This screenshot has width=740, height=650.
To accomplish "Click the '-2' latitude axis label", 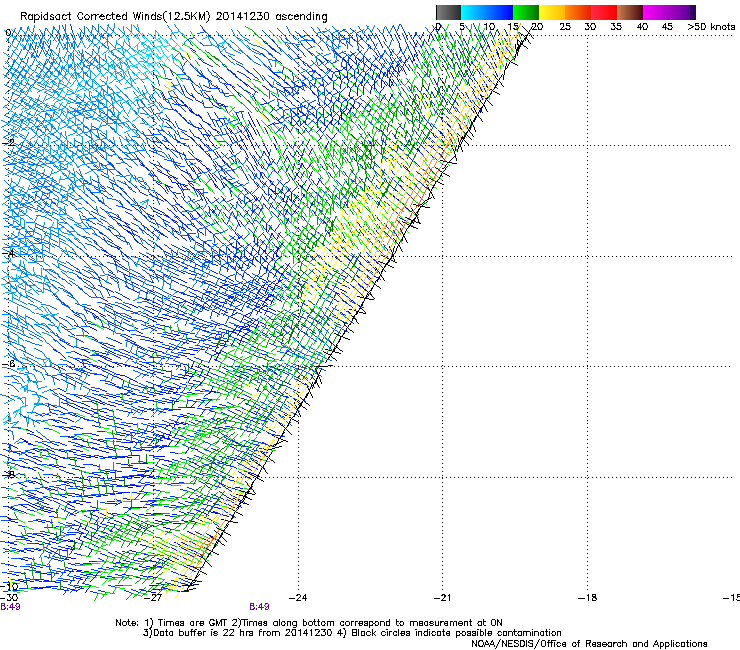I will coord(8,143).
